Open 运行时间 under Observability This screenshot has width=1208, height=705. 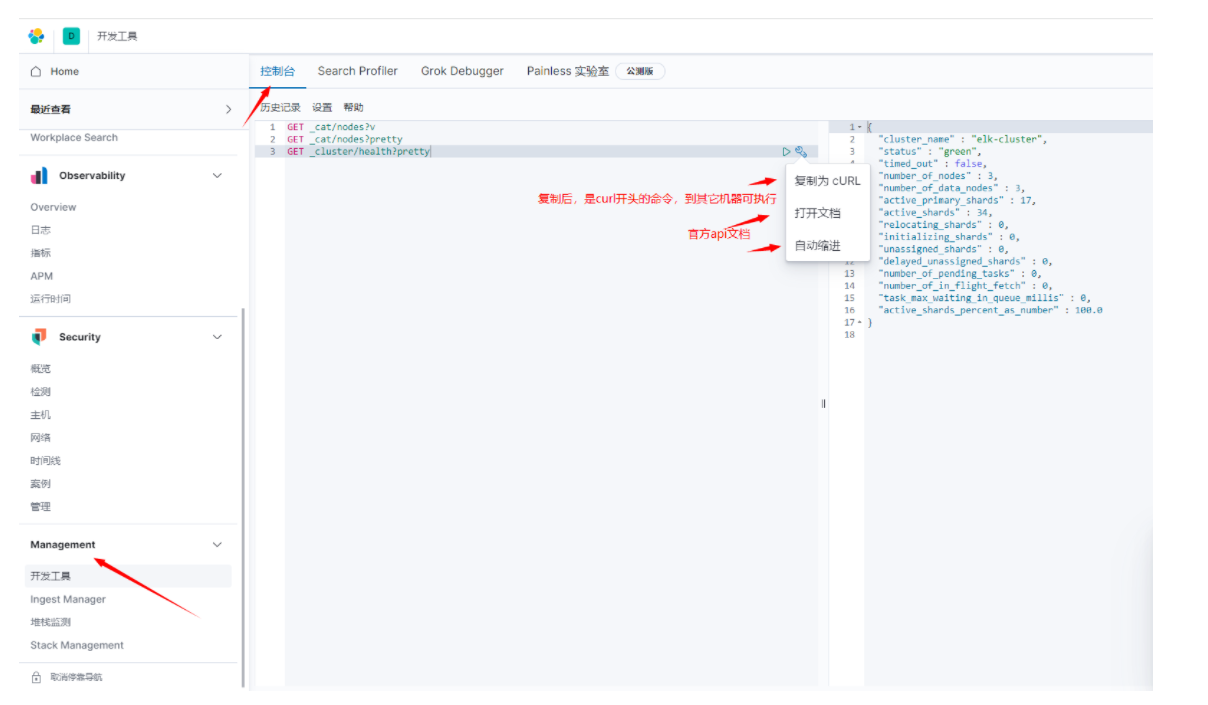[x=50, y=299]
